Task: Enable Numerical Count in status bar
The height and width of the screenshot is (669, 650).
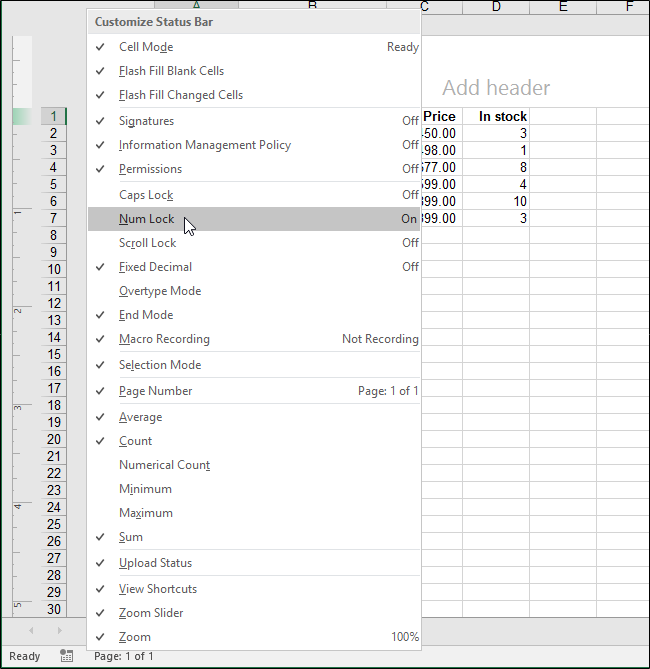Action: [164, 465]
